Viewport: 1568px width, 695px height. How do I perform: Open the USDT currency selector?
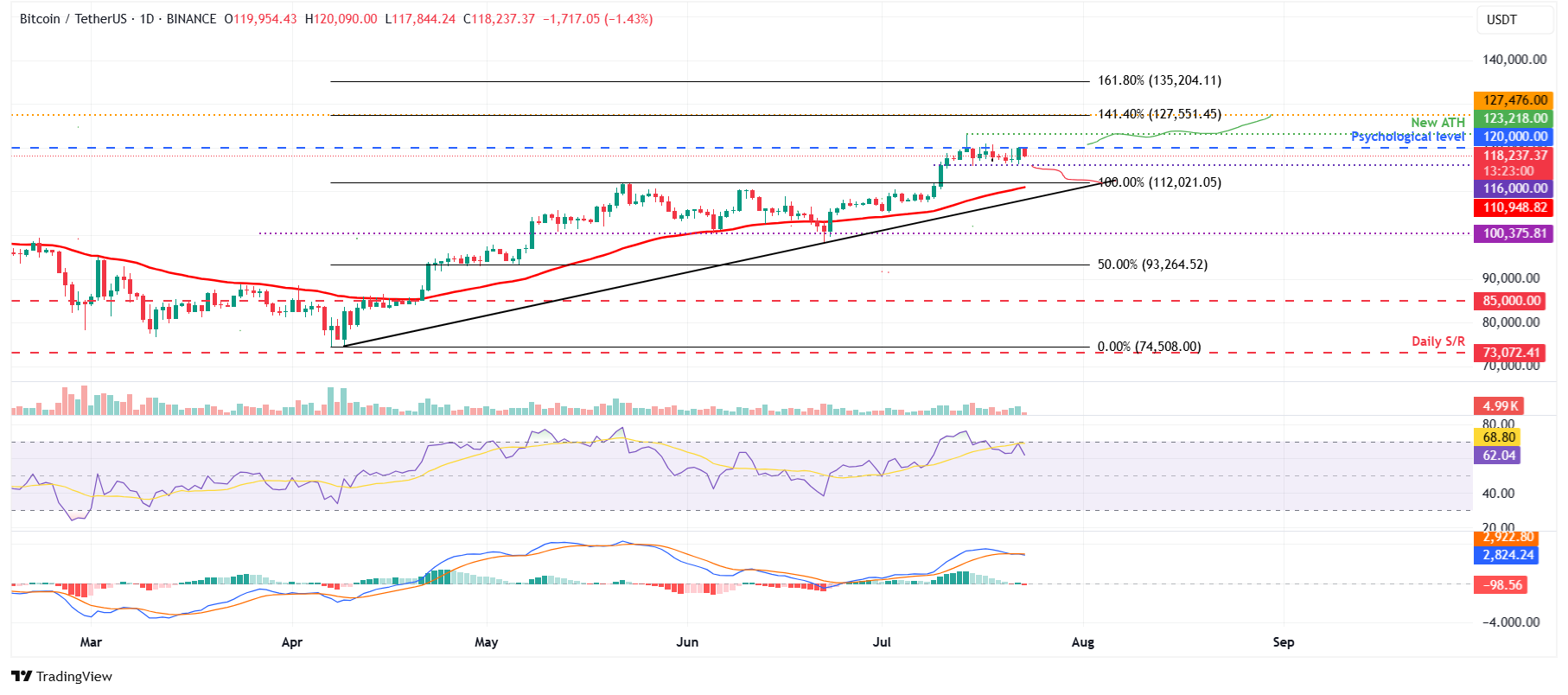pos(1501,20)
